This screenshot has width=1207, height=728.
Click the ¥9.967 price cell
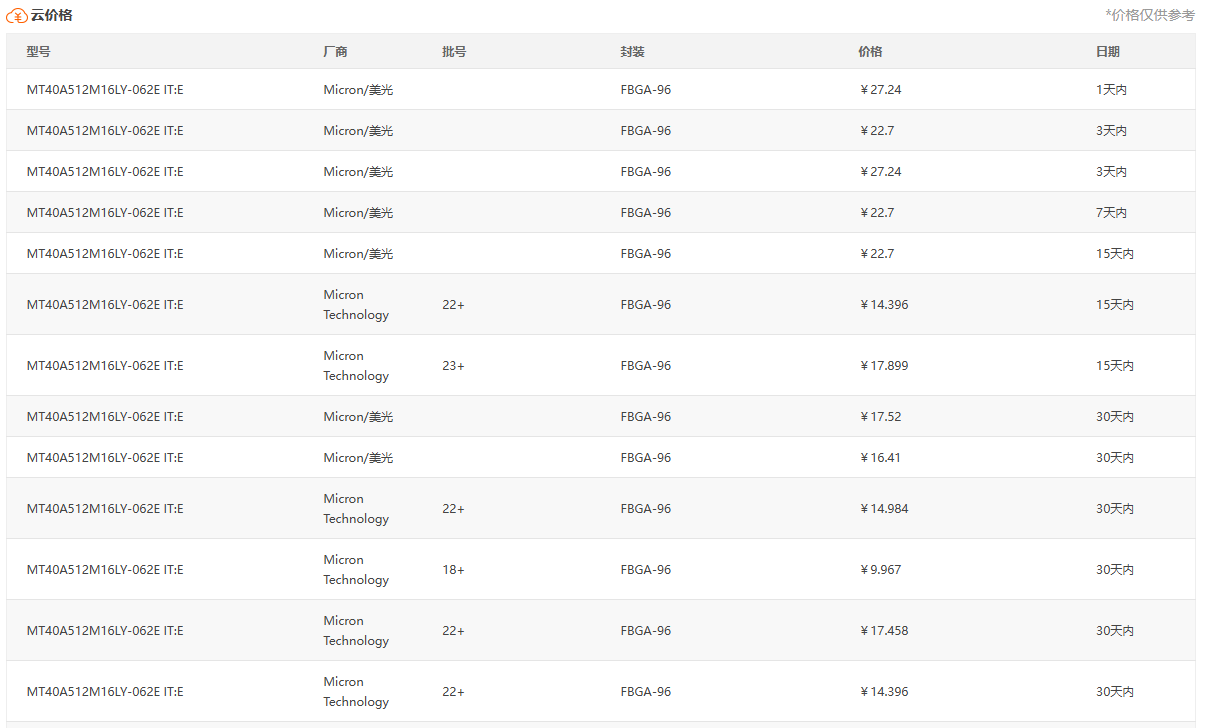pos(880,570)
